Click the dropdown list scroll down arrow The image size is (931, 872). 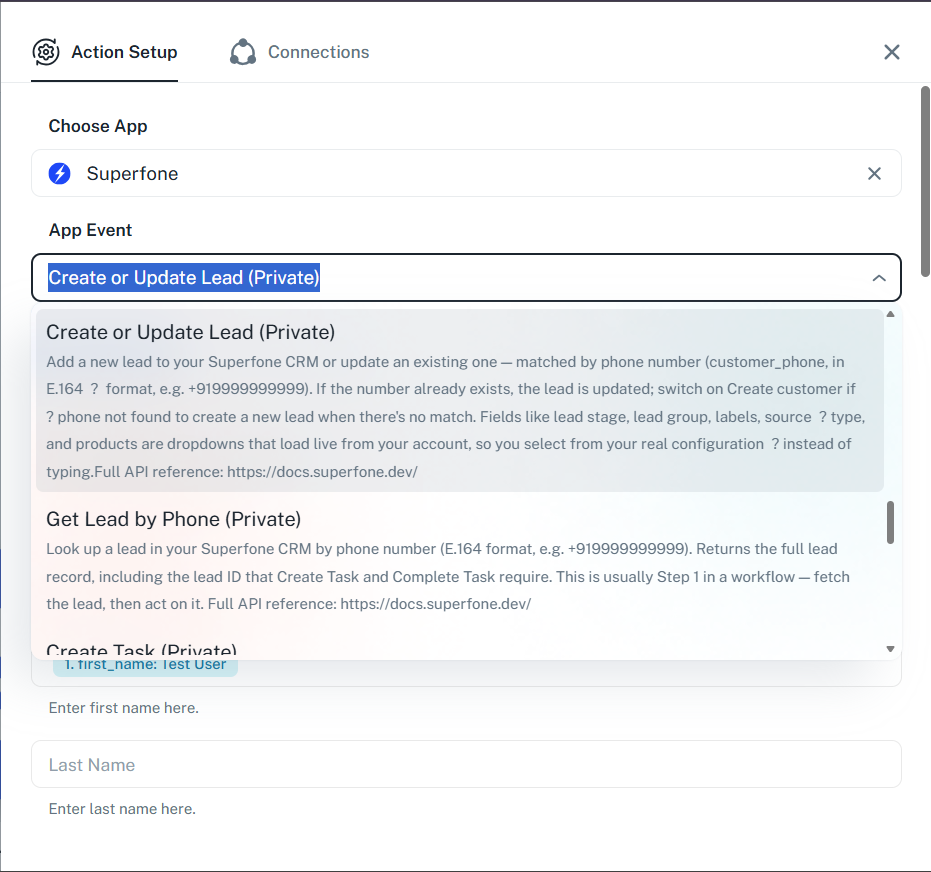point(890,649)
